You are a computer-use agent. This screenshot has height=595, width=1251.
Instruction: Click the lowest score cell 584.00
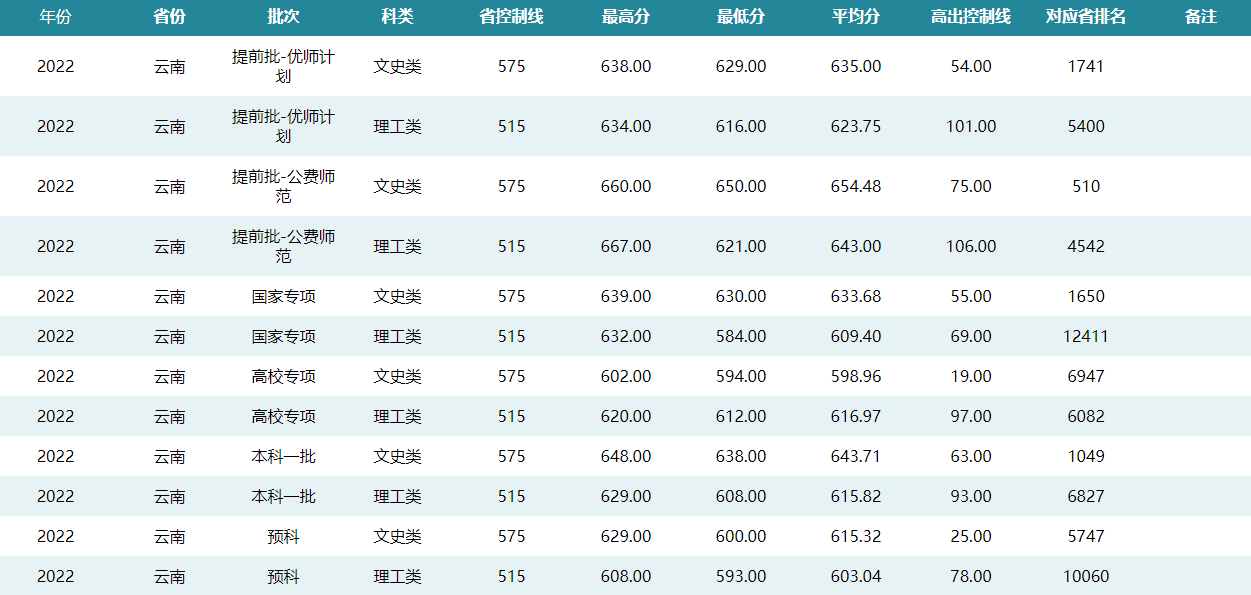pyautogui.click(x=741, y=336)
